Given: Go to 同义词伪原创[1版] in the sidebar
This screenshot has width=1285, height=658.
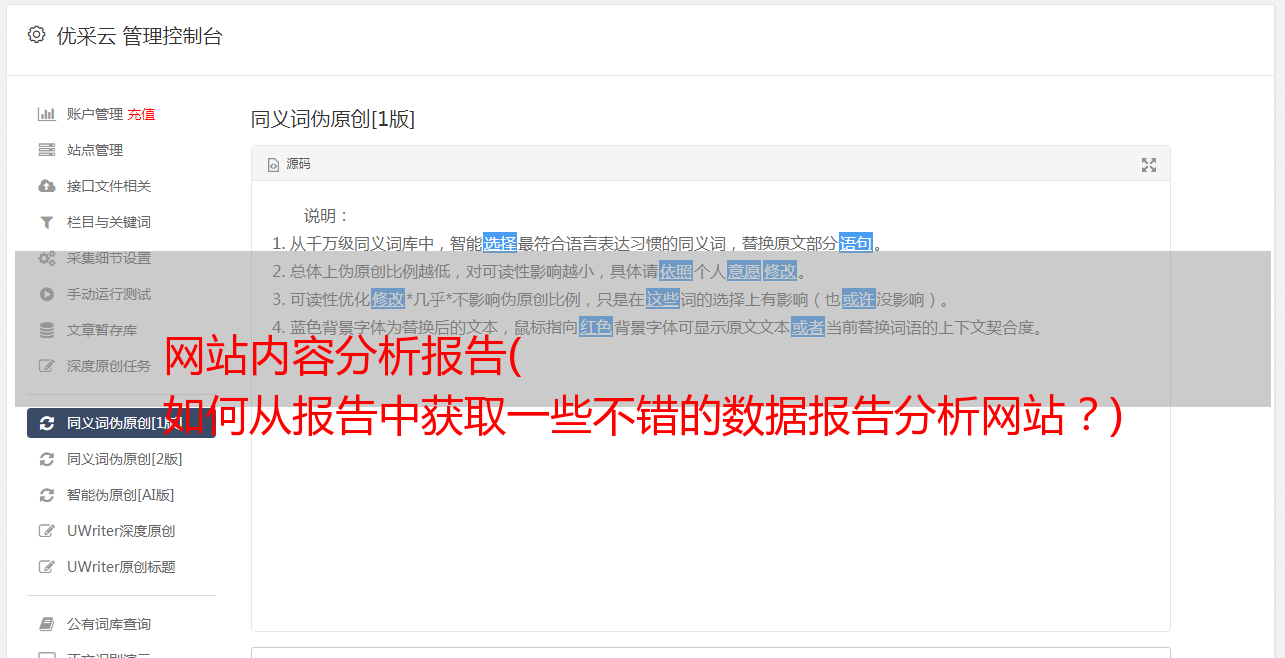Looking at the screenshot, I should point(121,423).
